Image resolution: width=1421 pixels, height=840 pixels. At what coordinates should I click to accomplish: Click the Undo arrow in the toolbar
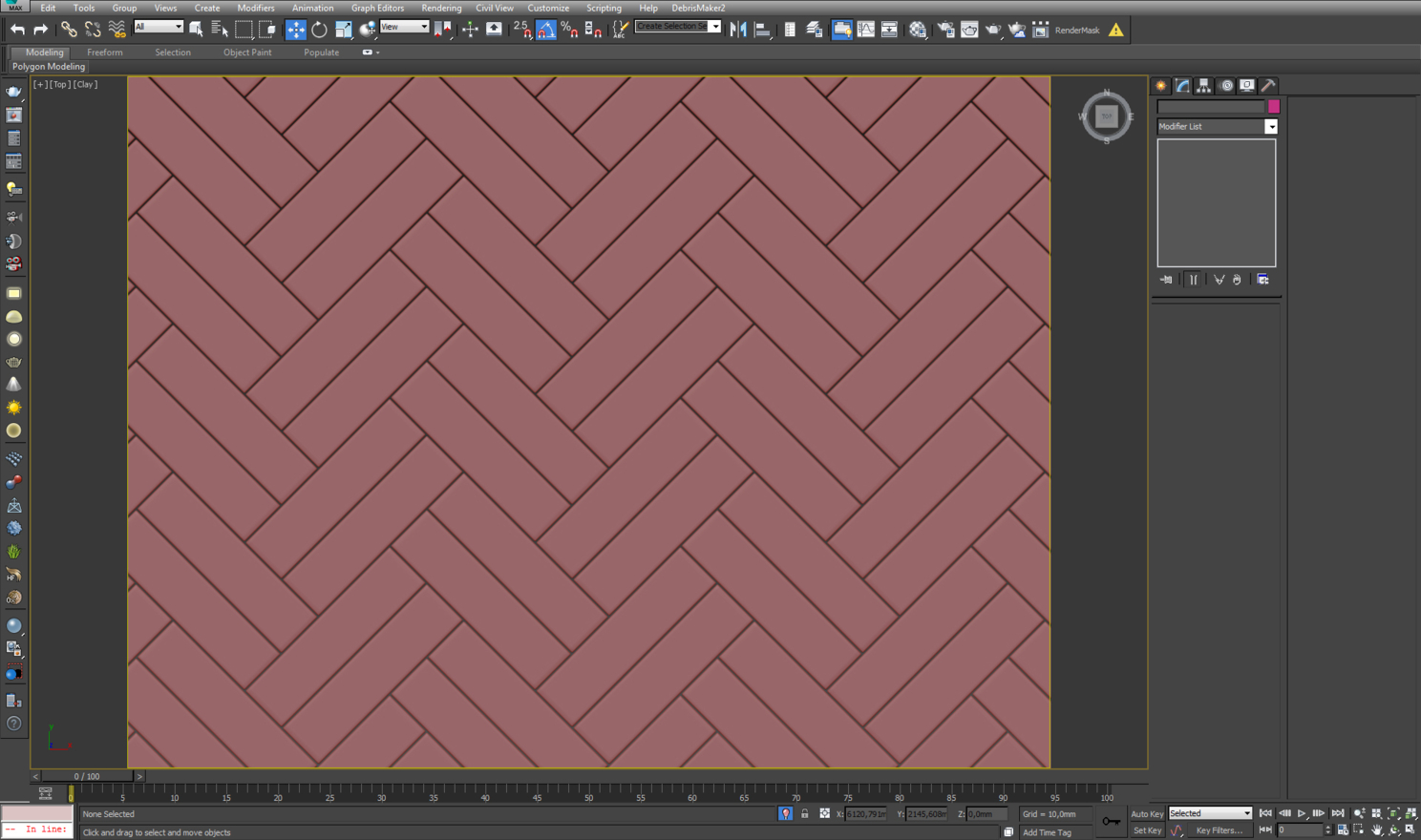pyautogui.click(x=17, y=30)
